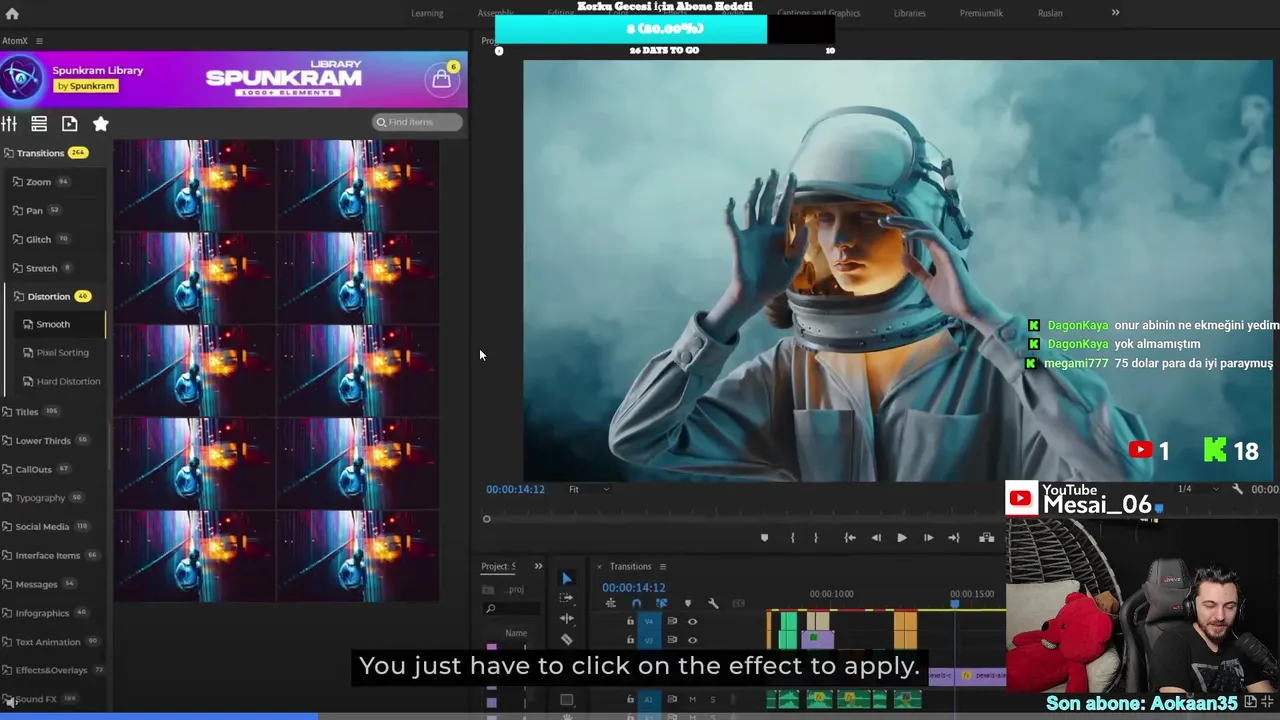Open AtomX media file icon
1280x720 pixels.
coord(69,124)
